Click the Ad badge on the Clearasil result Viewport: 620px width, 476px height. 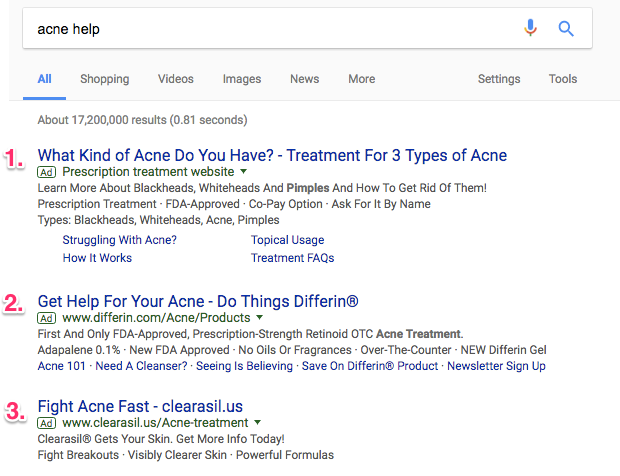[x=46, y=423]
